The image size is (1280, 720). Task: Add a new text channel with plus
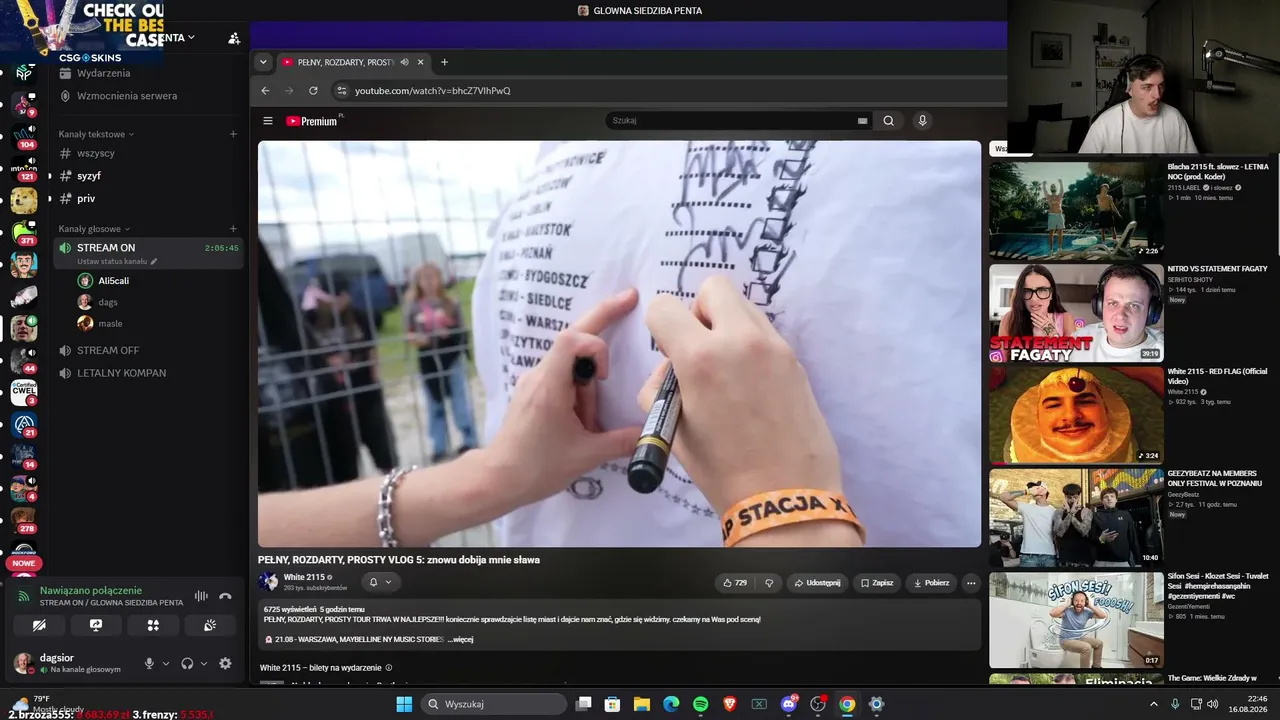pos(233,134)
